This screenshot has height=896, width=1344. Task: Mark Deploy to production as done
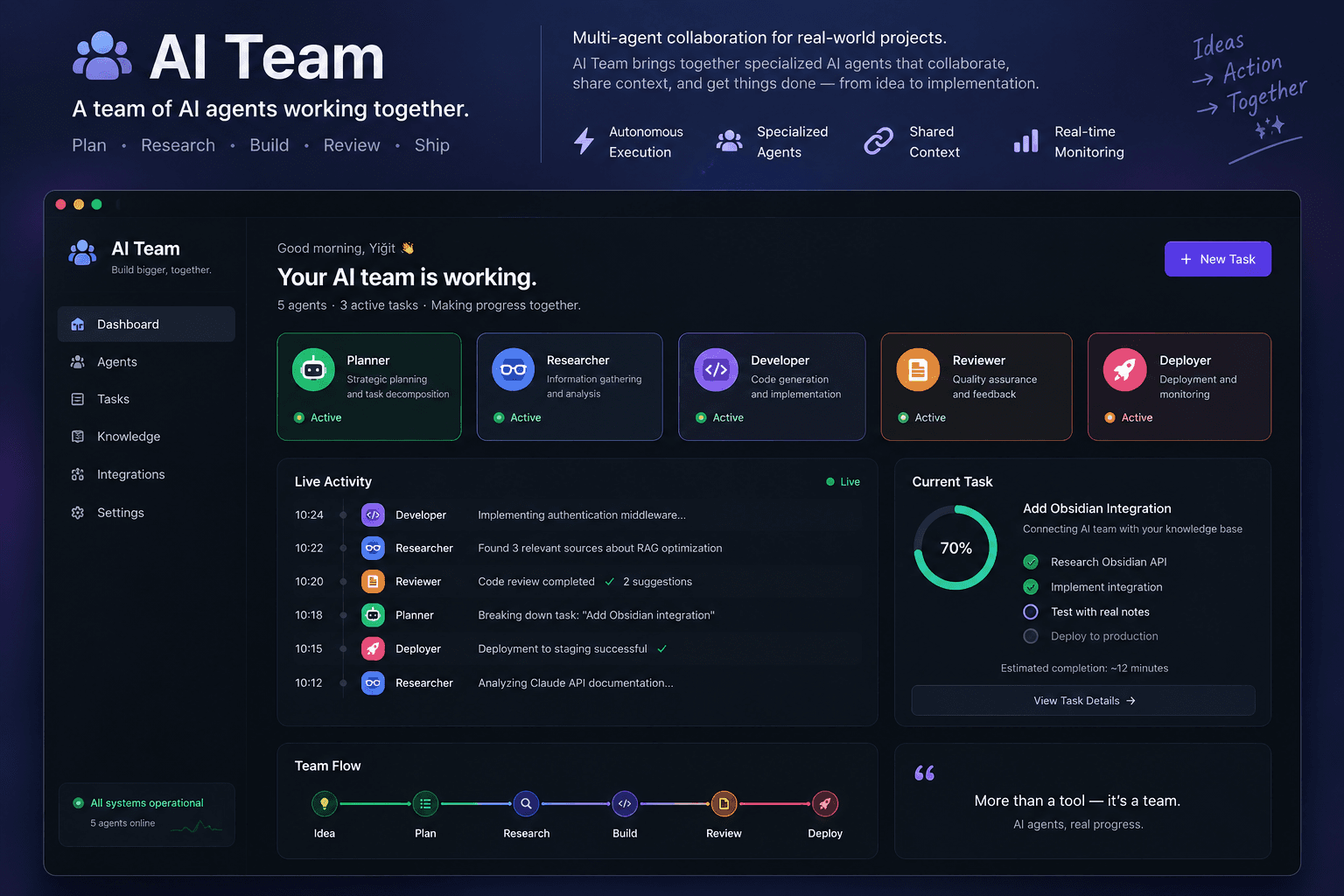[x=1031, y=636]
